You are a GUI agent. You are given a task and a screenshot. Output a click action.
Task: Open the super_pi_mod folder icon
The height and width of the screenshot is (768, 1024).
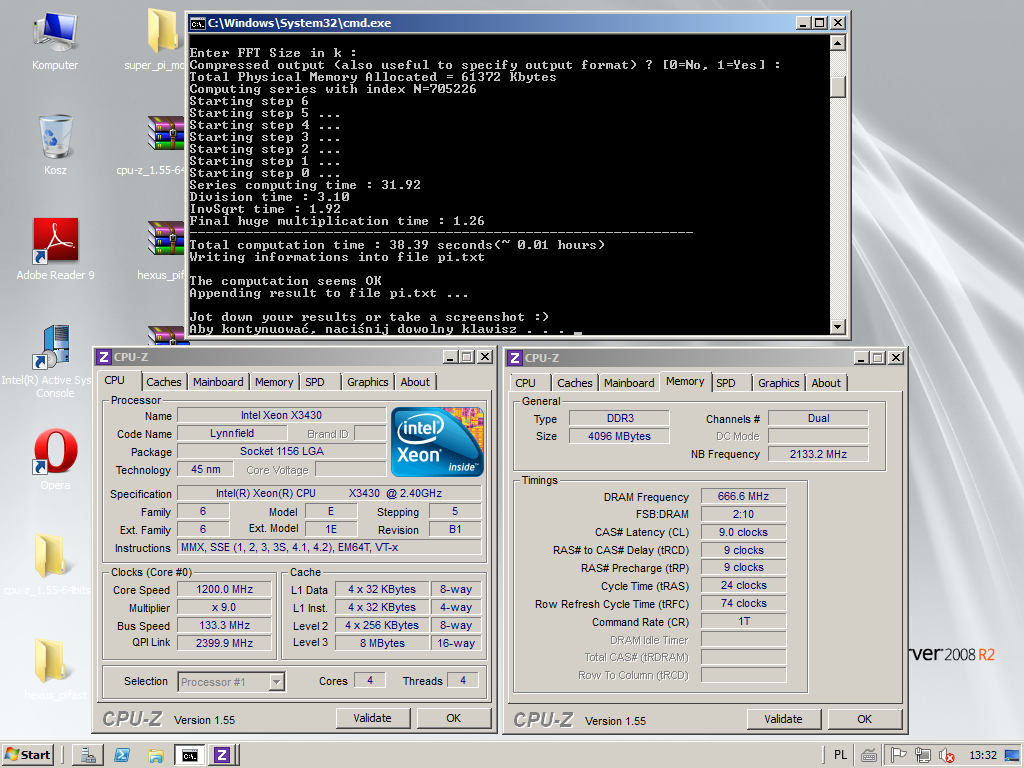click(x=162, y=39)
